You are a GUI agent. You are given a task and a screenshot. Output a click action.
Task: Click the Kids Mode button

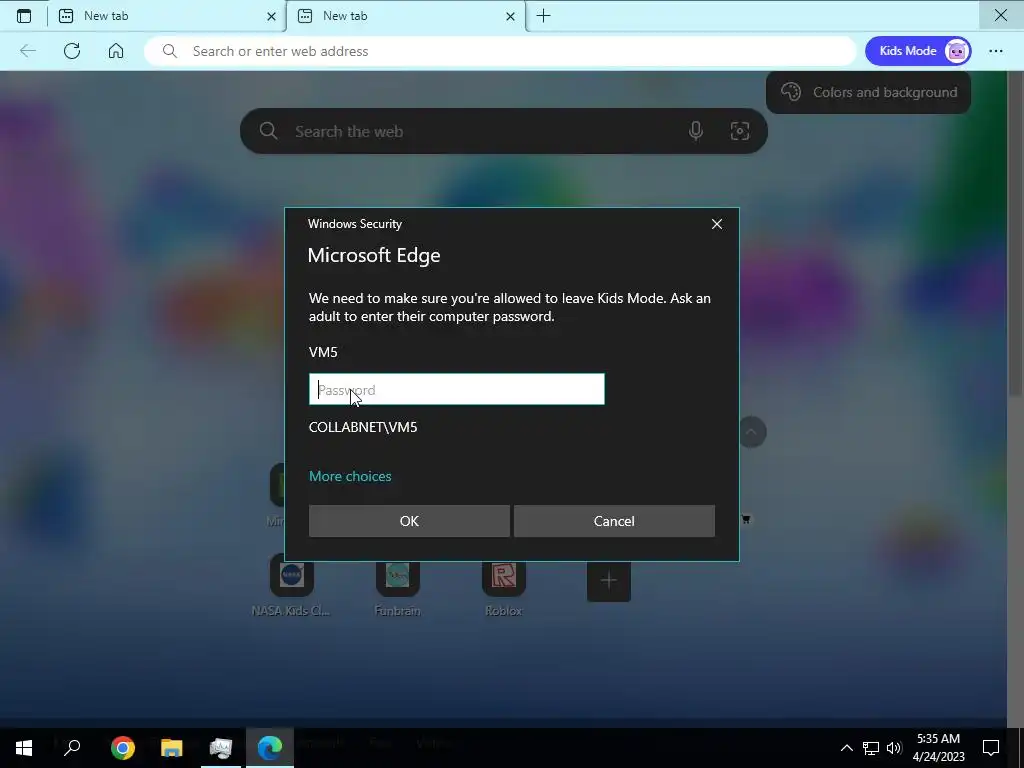click(918, 51)
